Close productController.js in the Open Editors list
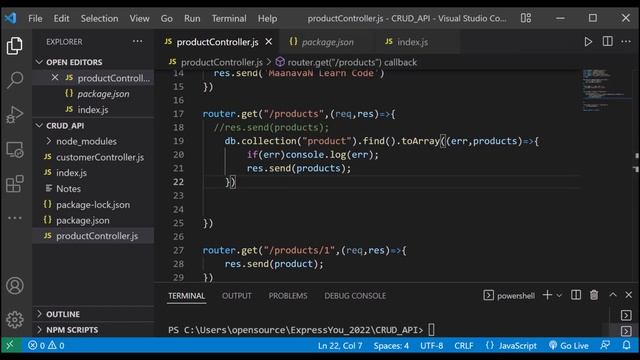This screenshot has height=360, width=640. pos(55,78)
